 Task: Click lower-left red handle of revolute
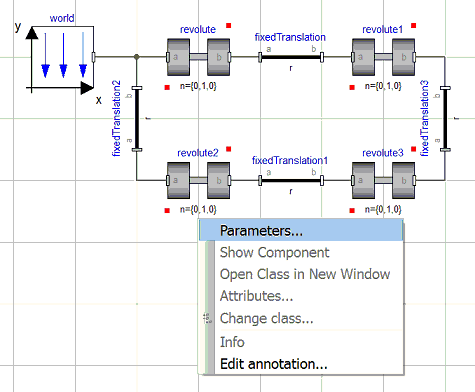(167, 87)
